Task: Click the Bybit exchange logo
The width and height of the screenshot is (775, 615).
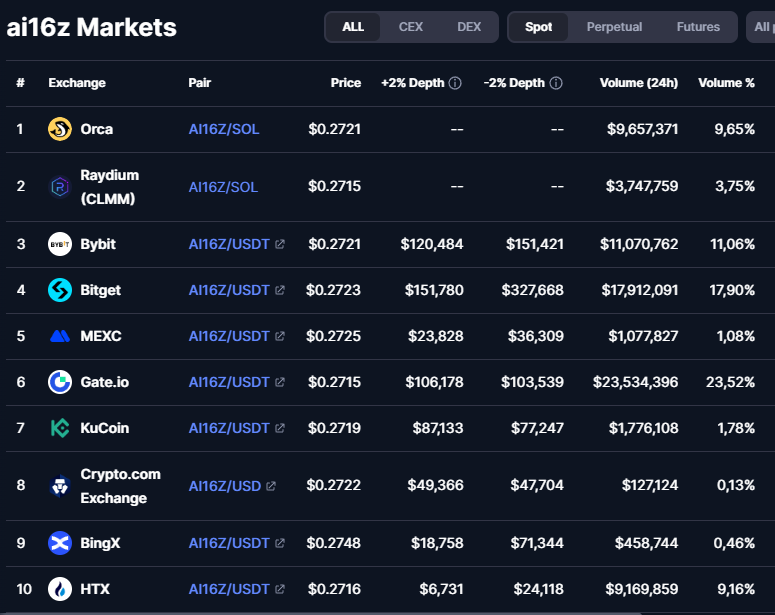Action: click(60, 244)
